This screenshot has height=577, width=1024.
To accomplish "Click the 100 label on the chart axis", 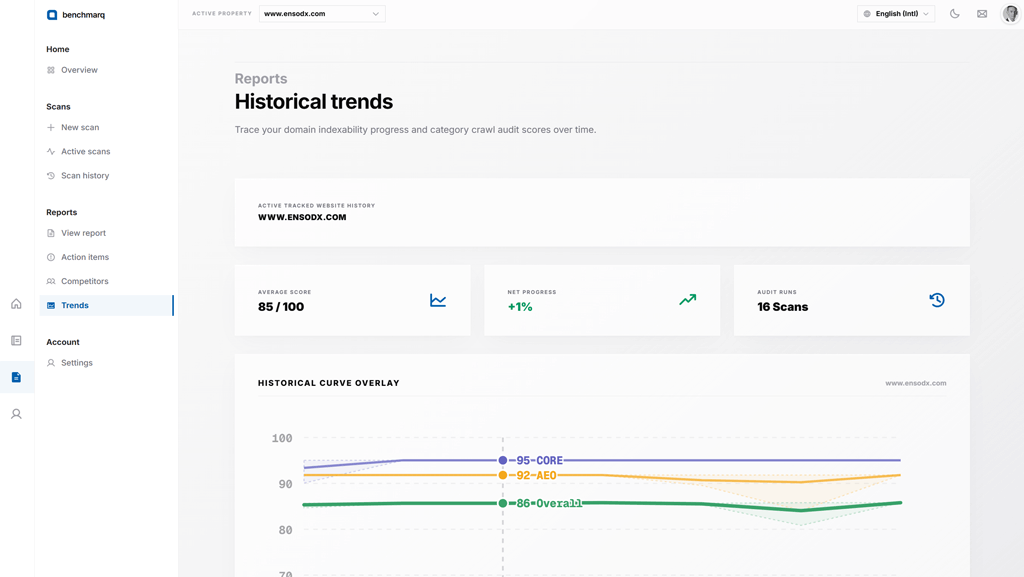I will 282,439.
